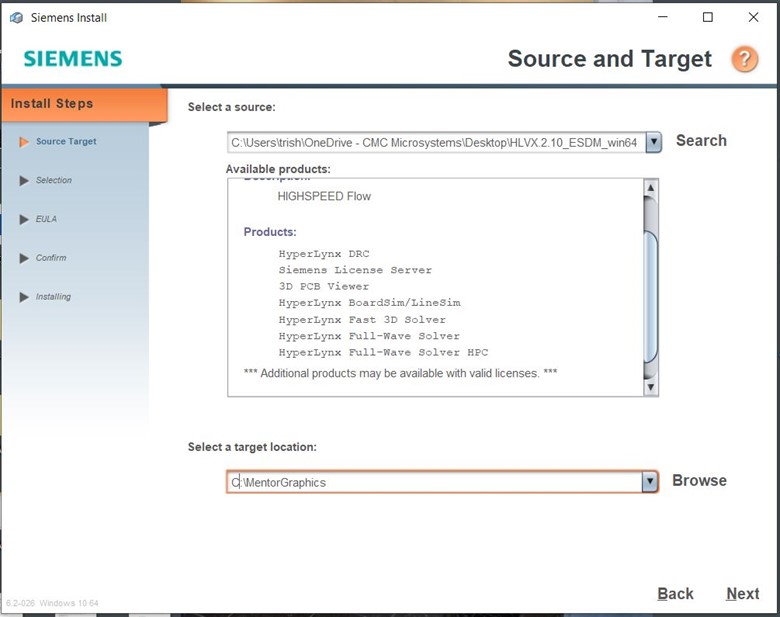The width and height of the screenshot is (780, 617).
Task: Go Back to the previous step
Action: [675, 594]
